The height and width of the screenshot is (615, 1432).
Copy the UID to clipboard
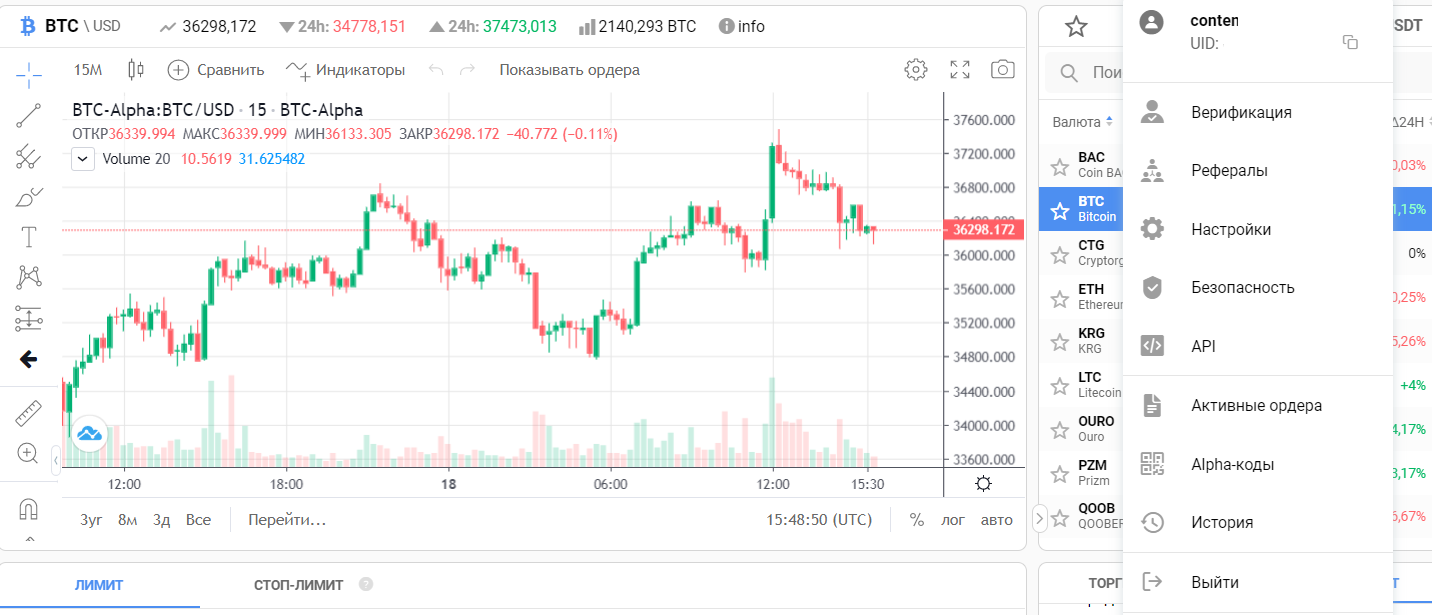pos(1350,42)
